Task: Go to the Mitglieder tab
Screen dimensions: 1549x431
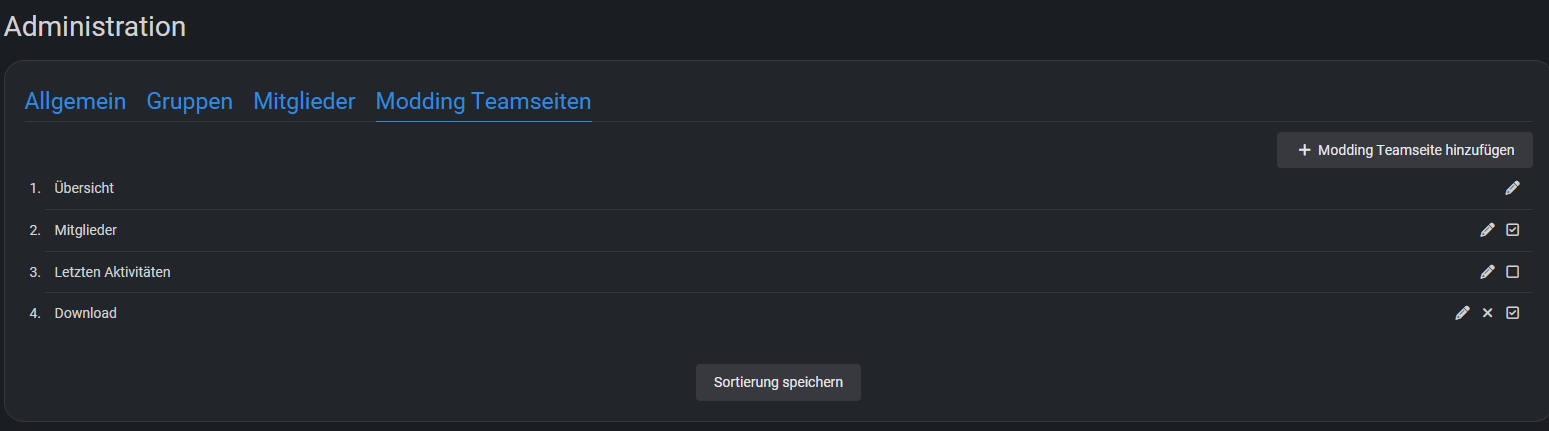Action: (304, 101)
